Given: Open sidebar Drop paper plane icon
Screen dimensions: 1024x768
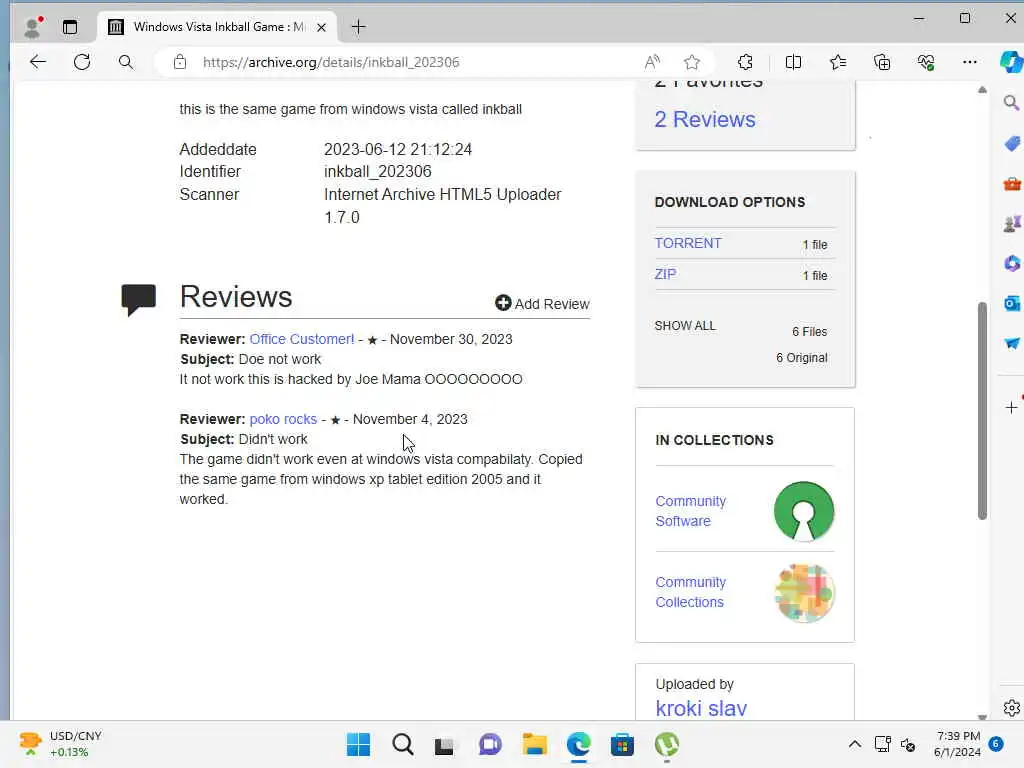Looking at the screenshot, I should 1012,343.
